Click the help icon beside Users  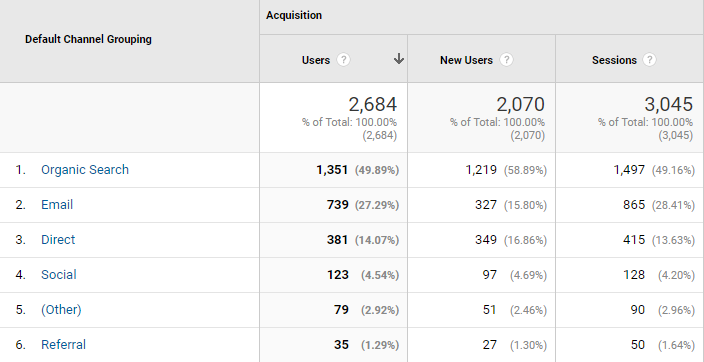(343, 60)
